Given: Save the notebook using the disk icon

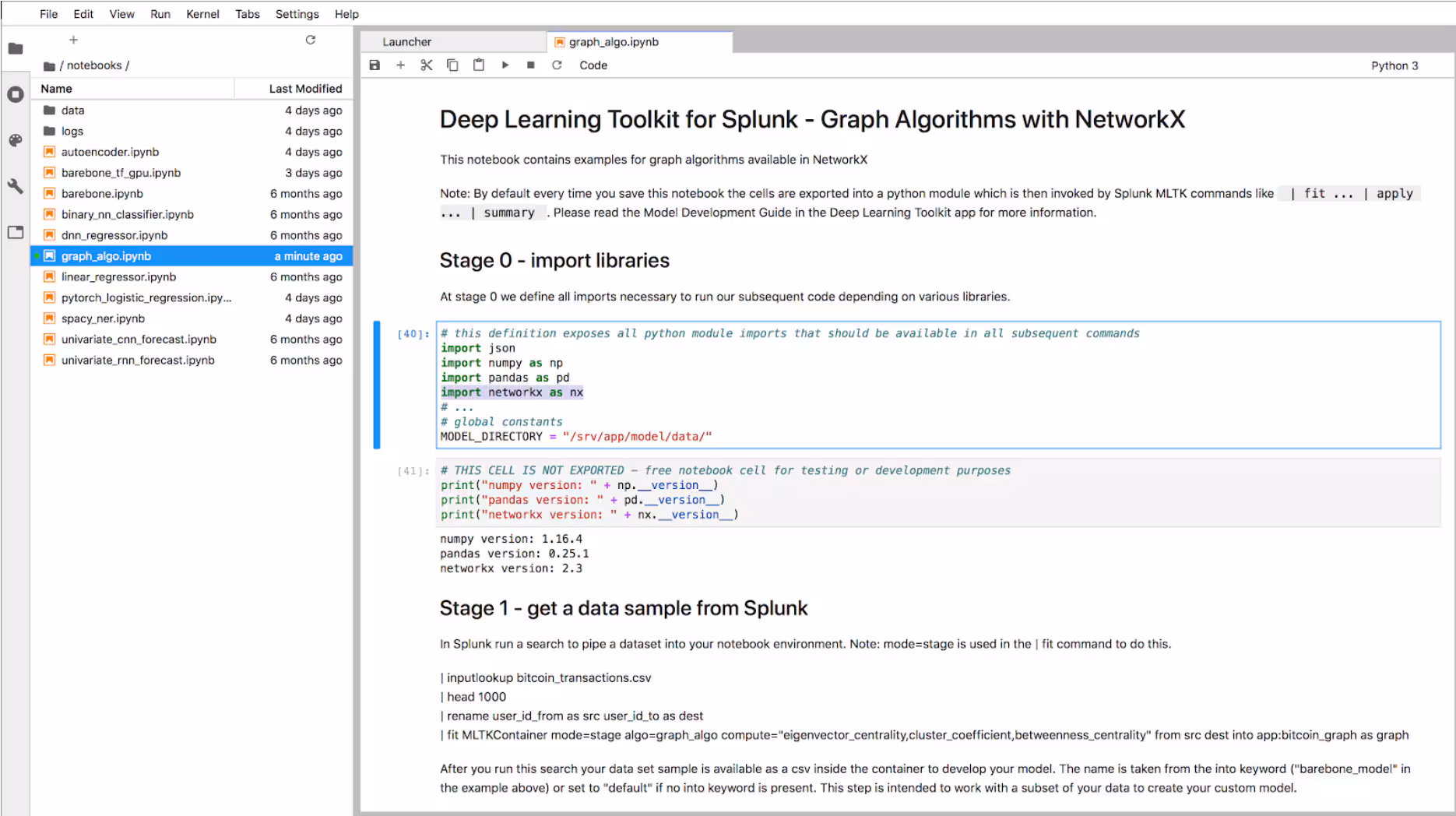Looking at the screenshot, I should coord(375,65).
